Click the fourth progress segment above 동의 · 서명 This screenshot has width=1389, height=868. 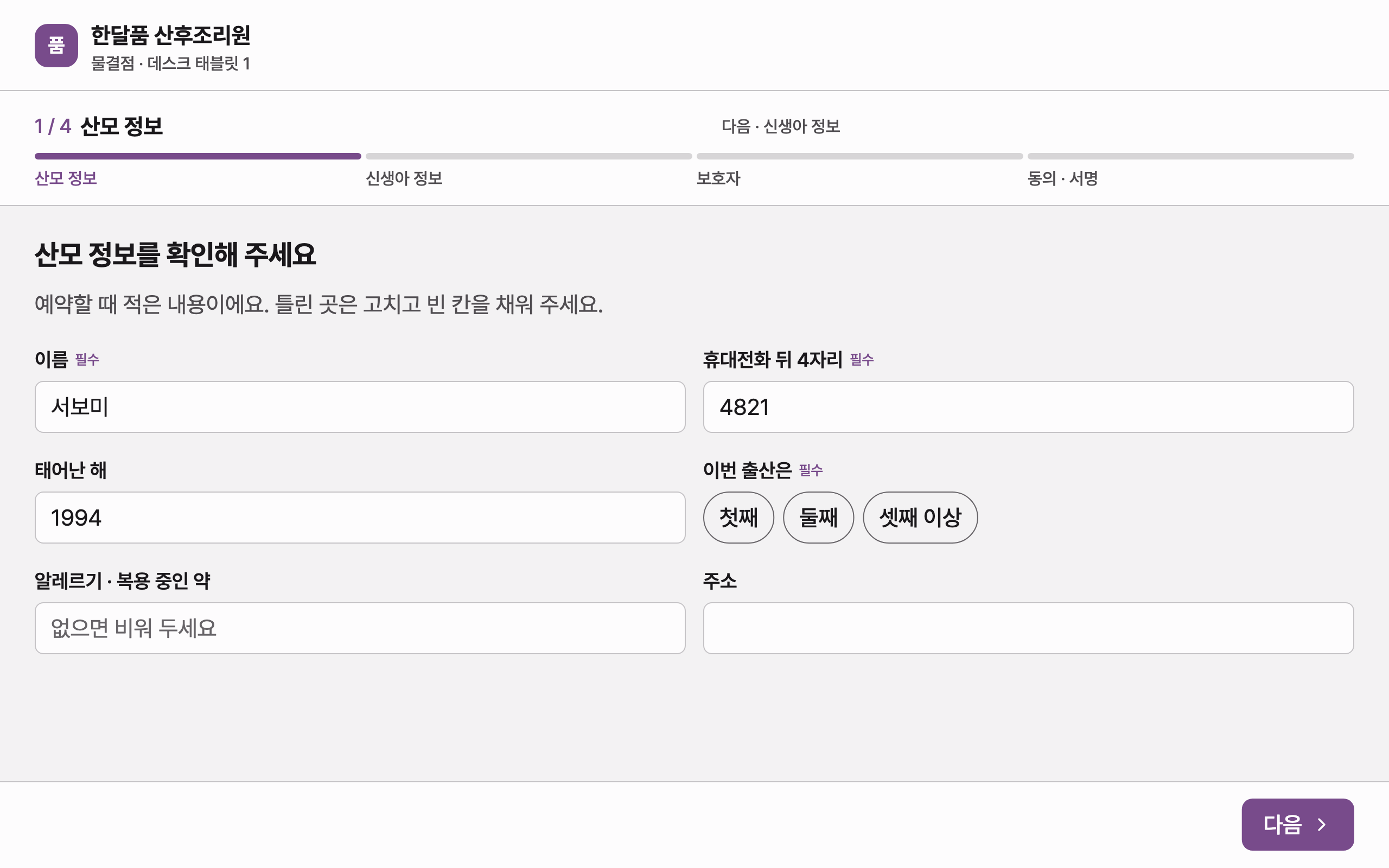click(1190, 156)
